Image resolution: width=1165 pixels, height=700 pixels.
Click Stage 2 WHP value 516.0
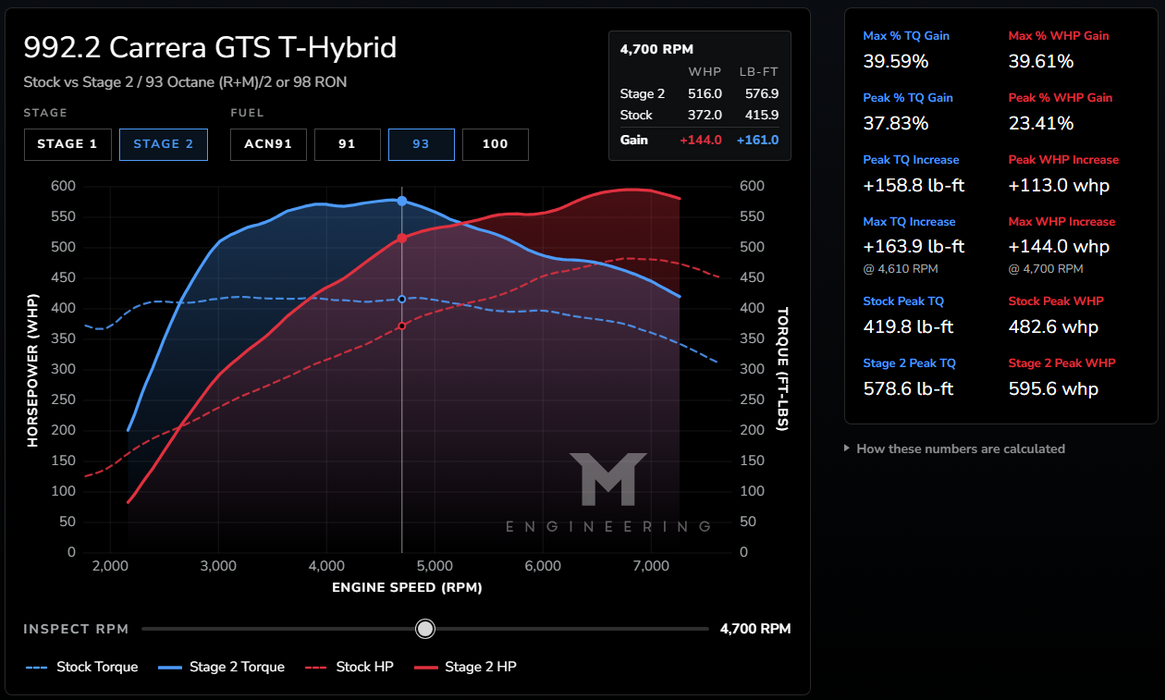coord(704,94)
